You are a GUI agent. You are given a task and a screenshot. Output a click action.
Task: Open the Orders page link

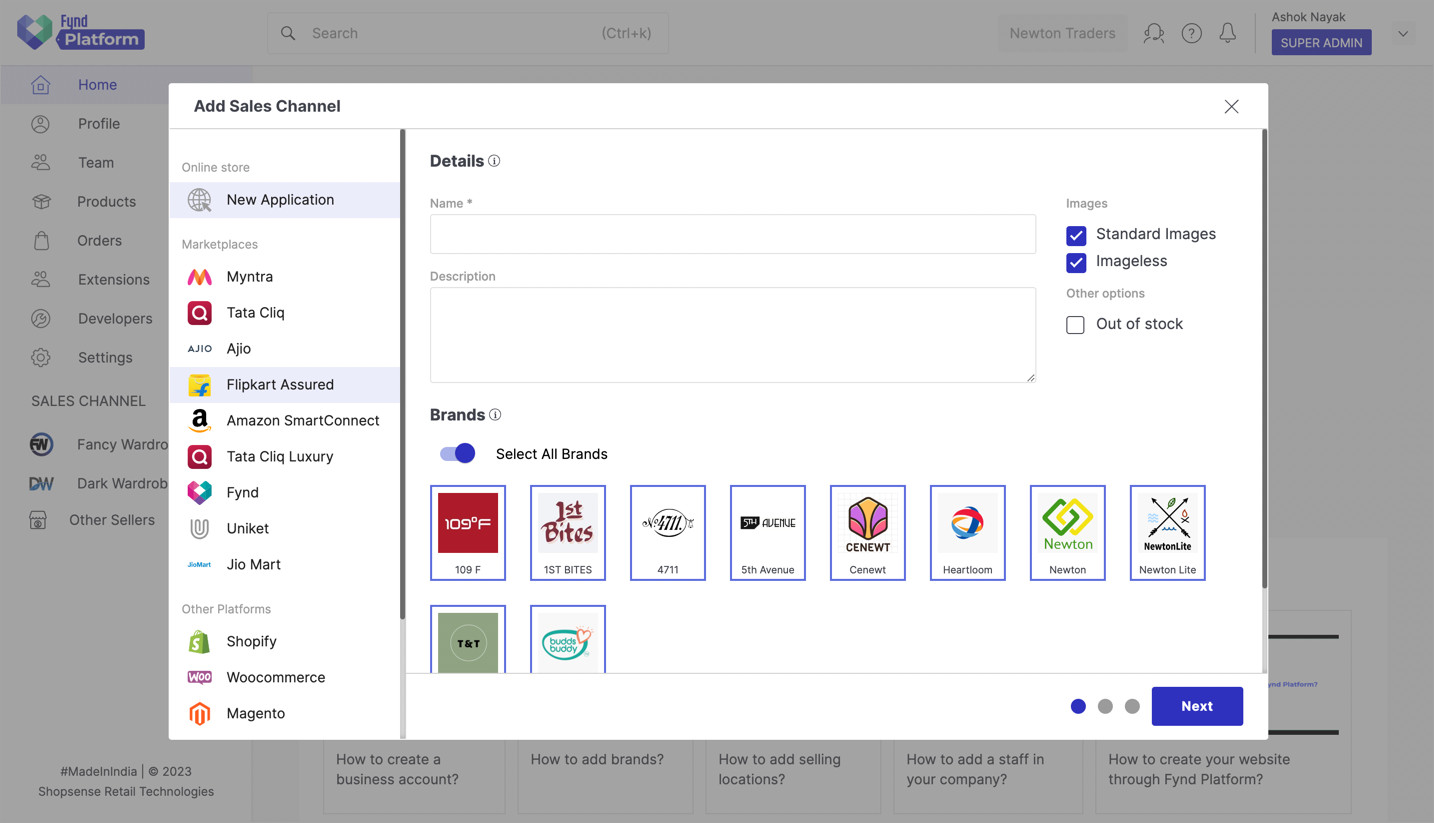coord(99,241)
